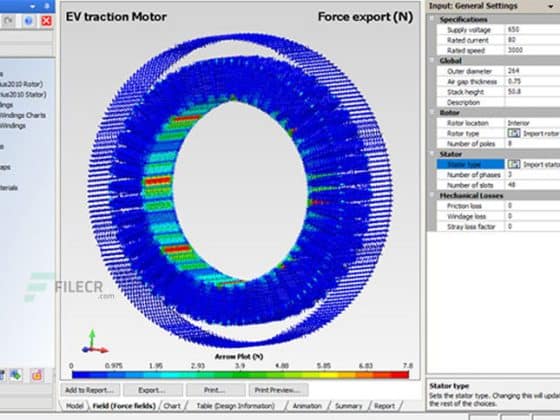Click the Import rotor type icon
Screen dimensions: 560x420
click(514, 133)
